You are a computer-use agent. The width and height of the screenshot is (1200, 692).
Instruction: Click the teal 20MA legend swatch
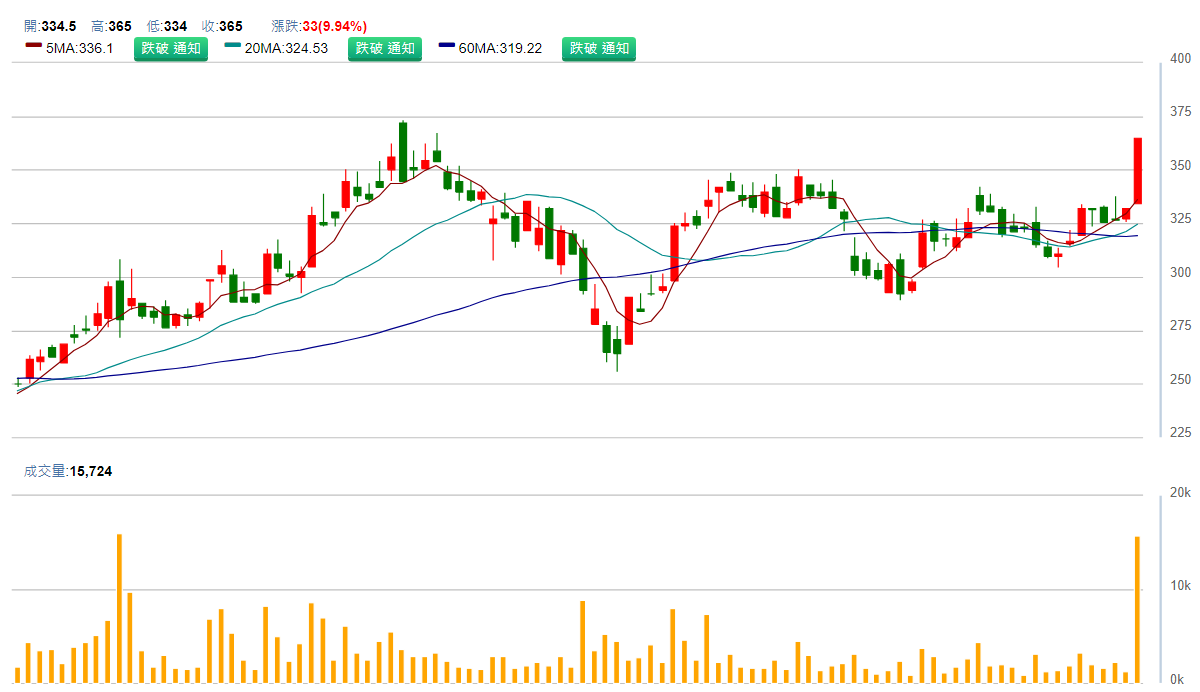pos(233,45)
